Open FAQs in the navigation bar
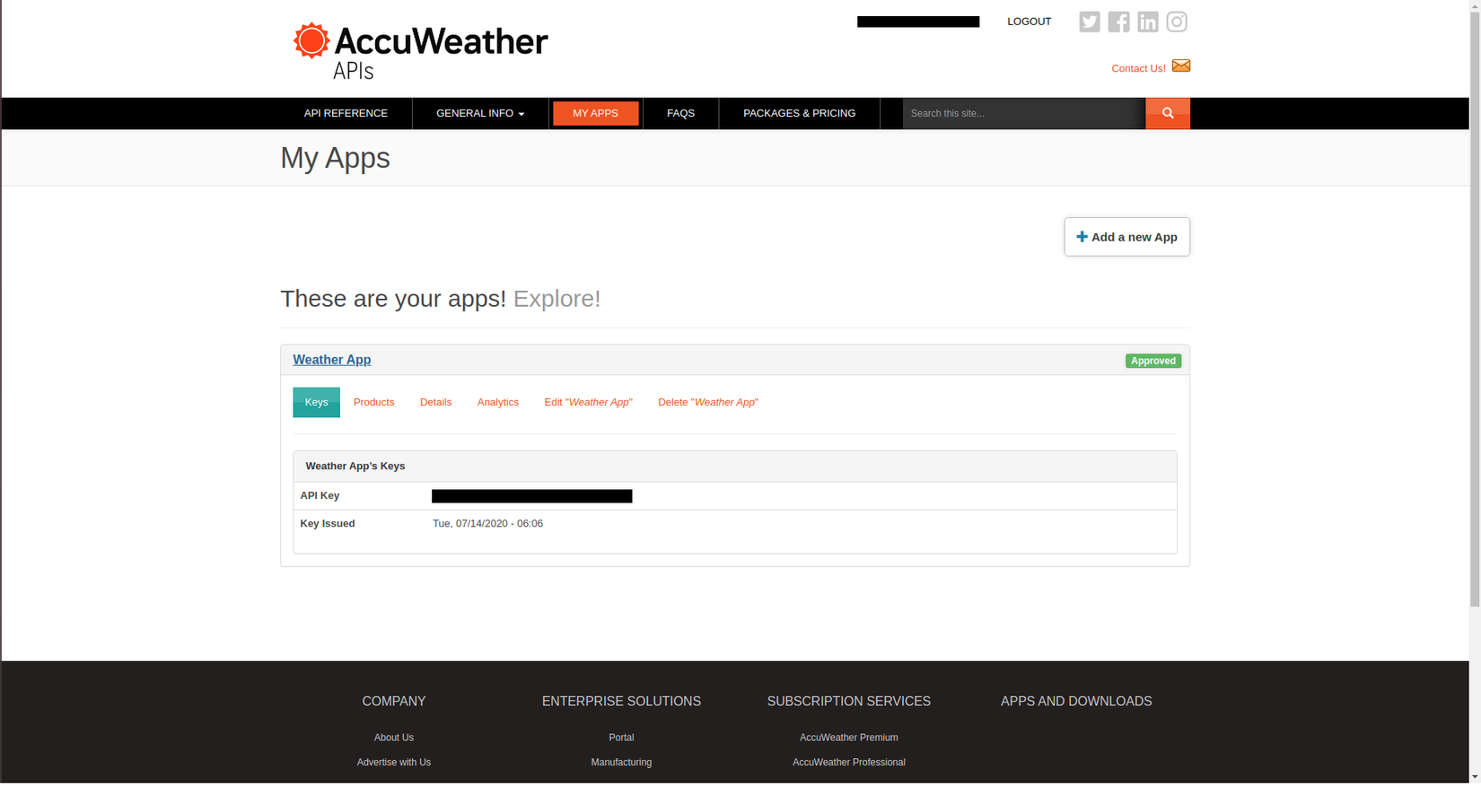 [x=680, y=113]
